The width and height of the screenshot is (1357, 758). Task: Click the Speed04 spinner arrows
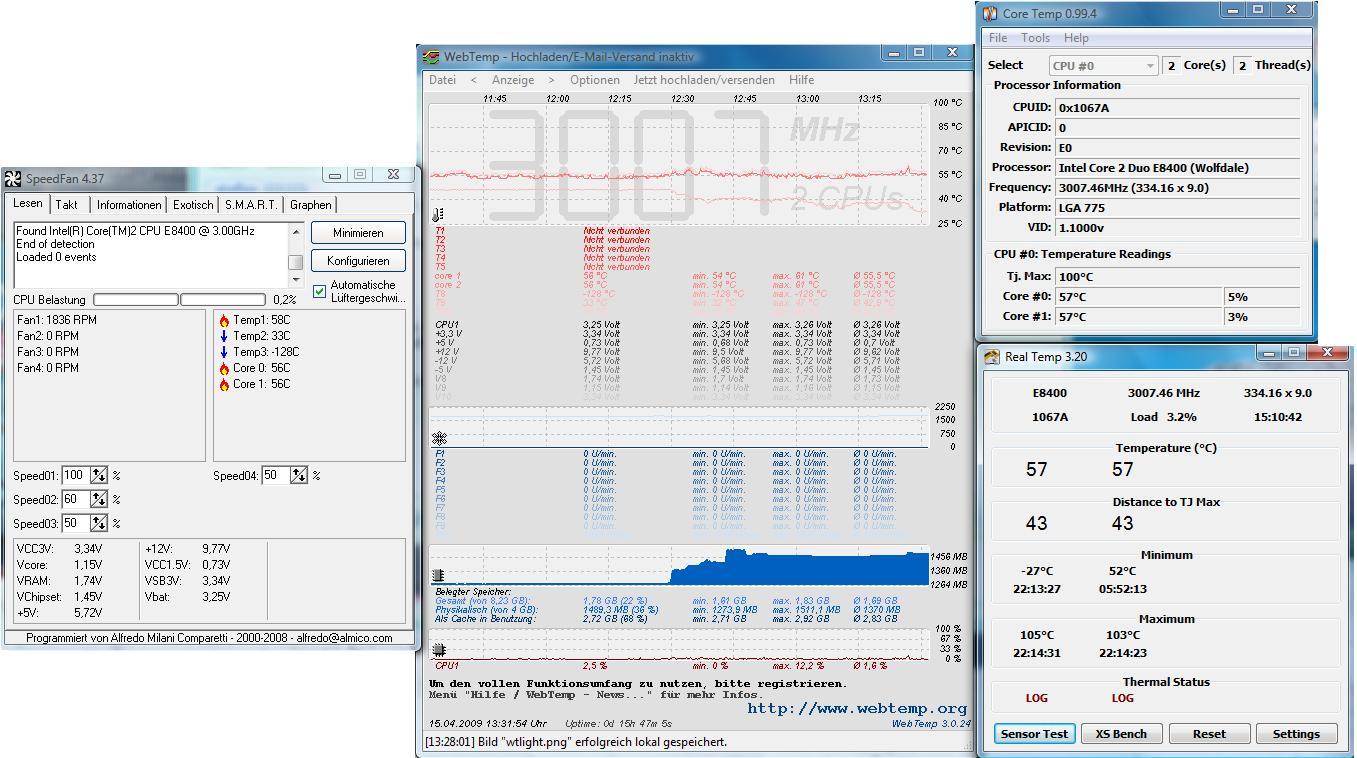[x=299, y=475]
